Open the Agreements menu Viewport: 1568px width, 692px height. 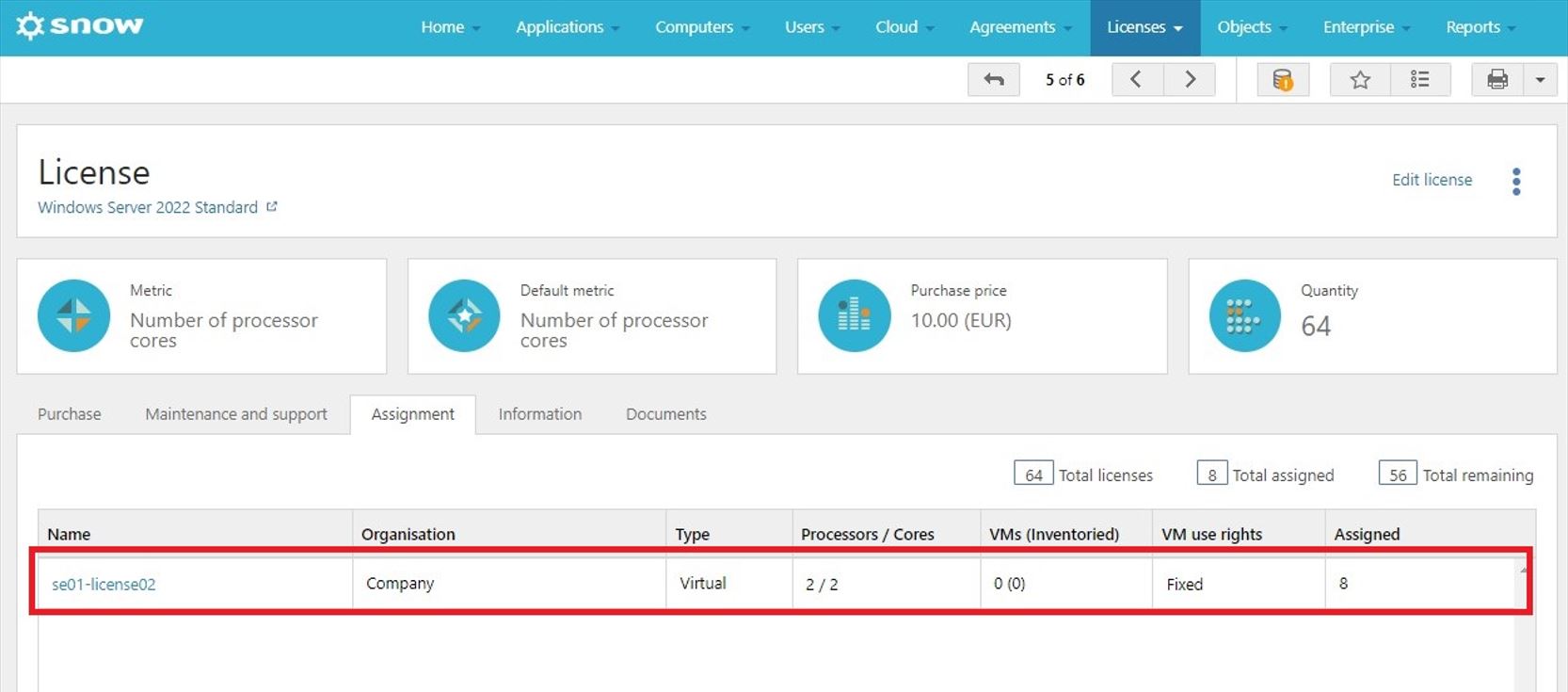pos(1021,27)
